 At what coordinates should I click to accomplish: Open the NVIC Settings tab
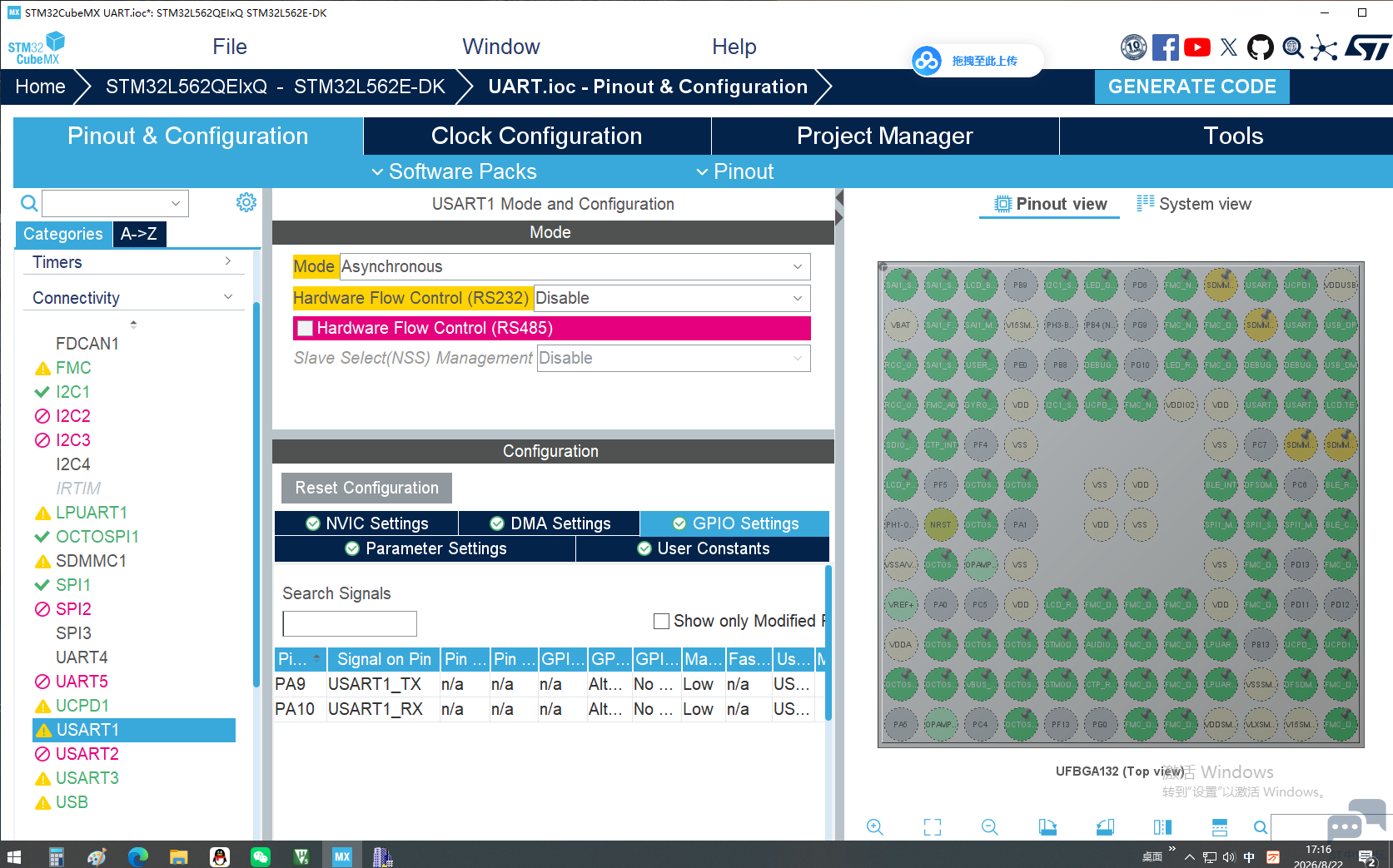click(x=366, y=523)
